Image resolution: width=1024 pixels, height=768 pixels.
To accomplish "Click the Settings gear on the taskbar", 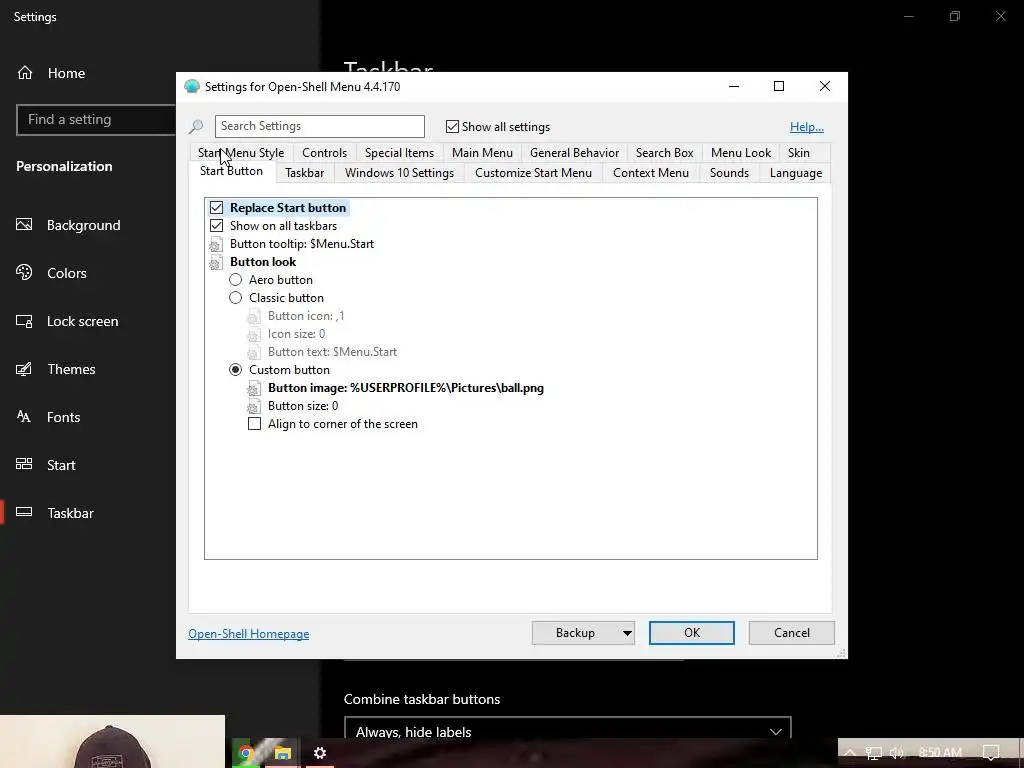I will (320, 753).
